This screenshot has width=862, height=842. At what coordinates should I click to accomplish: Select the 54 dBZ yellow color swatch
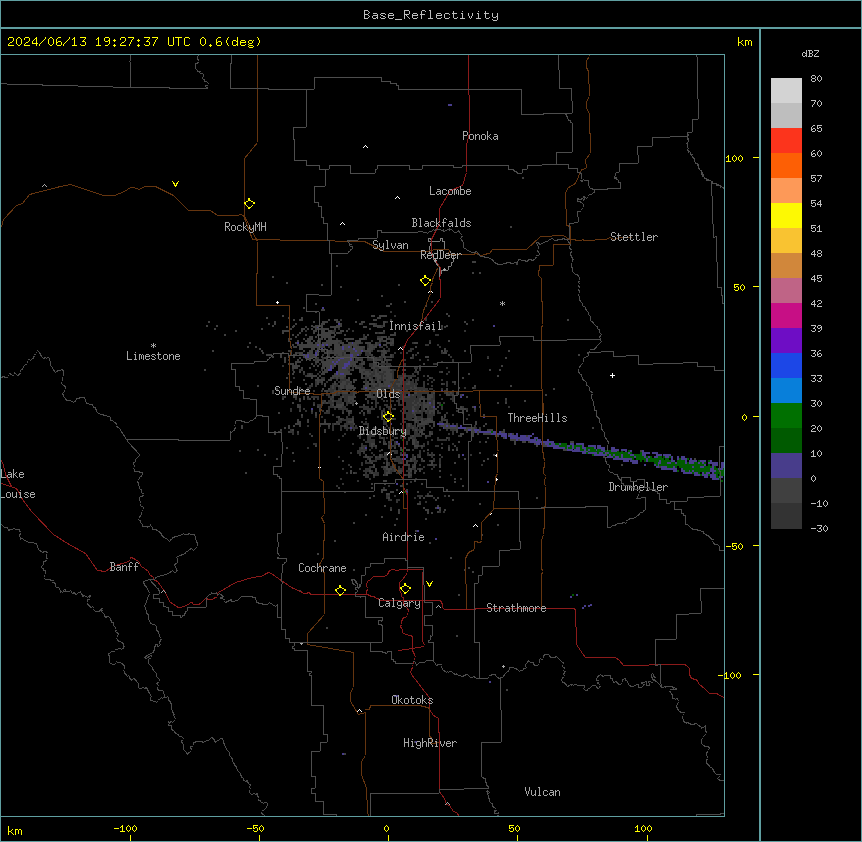786,215
